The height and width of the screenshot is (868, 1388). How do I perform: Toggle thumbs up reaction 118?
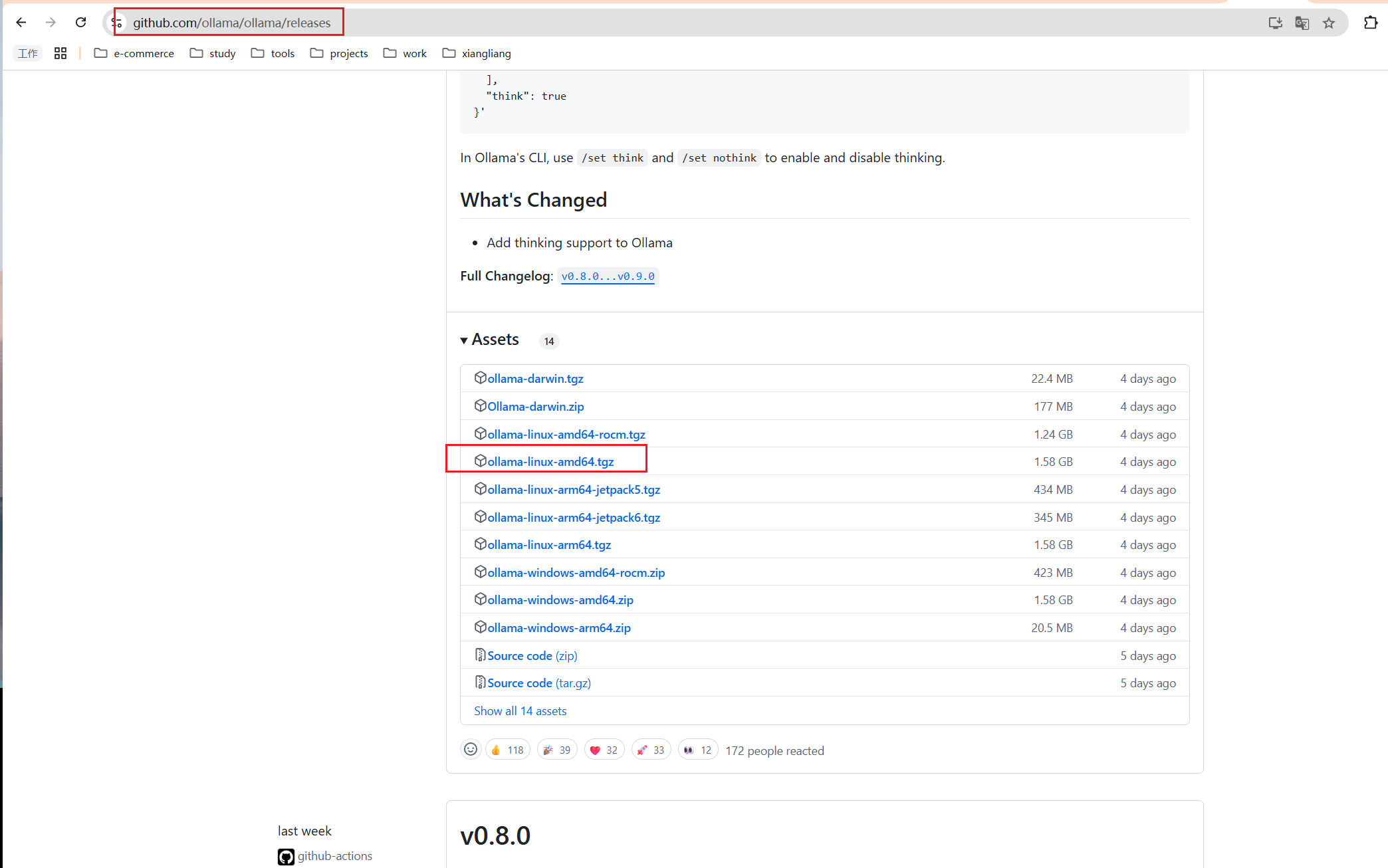(508, 750)
